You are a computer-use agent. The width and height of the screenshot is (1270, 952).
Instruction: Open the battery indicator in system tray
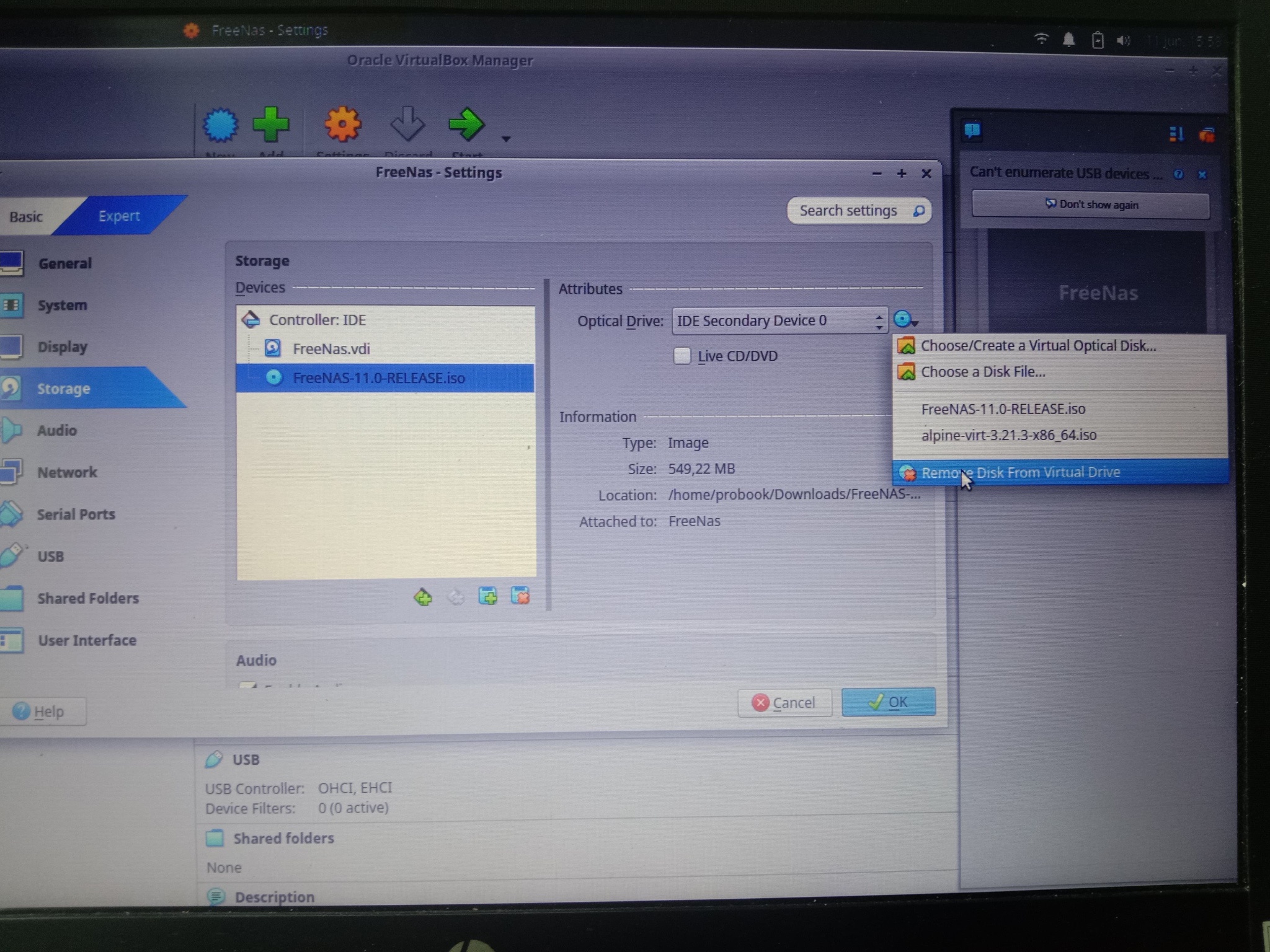pos(1097,40)
